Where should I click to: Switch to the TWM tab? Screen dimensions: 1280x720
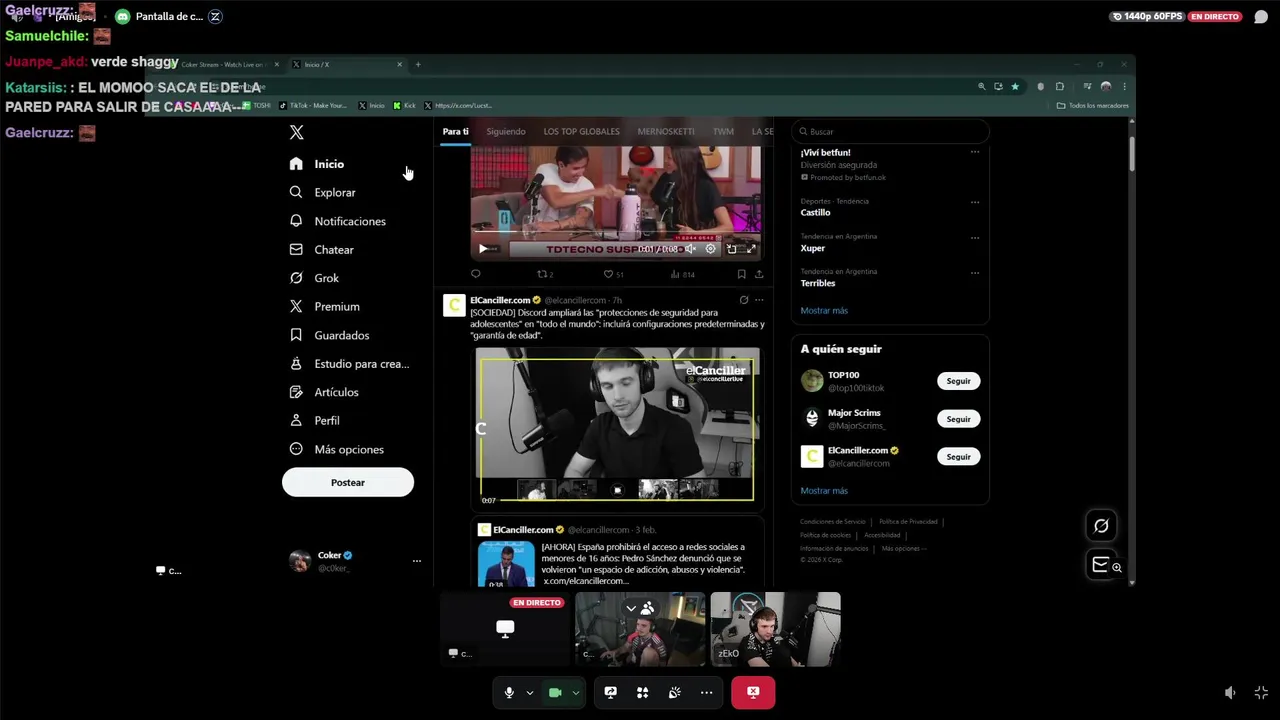coord(723,131)
